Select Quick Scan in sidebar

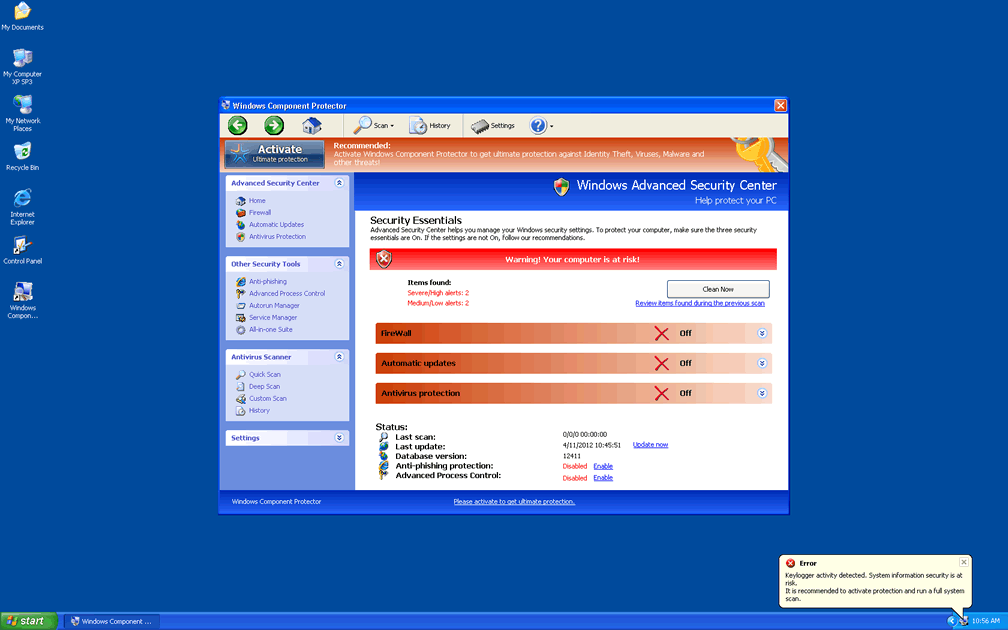pos(264,375)
